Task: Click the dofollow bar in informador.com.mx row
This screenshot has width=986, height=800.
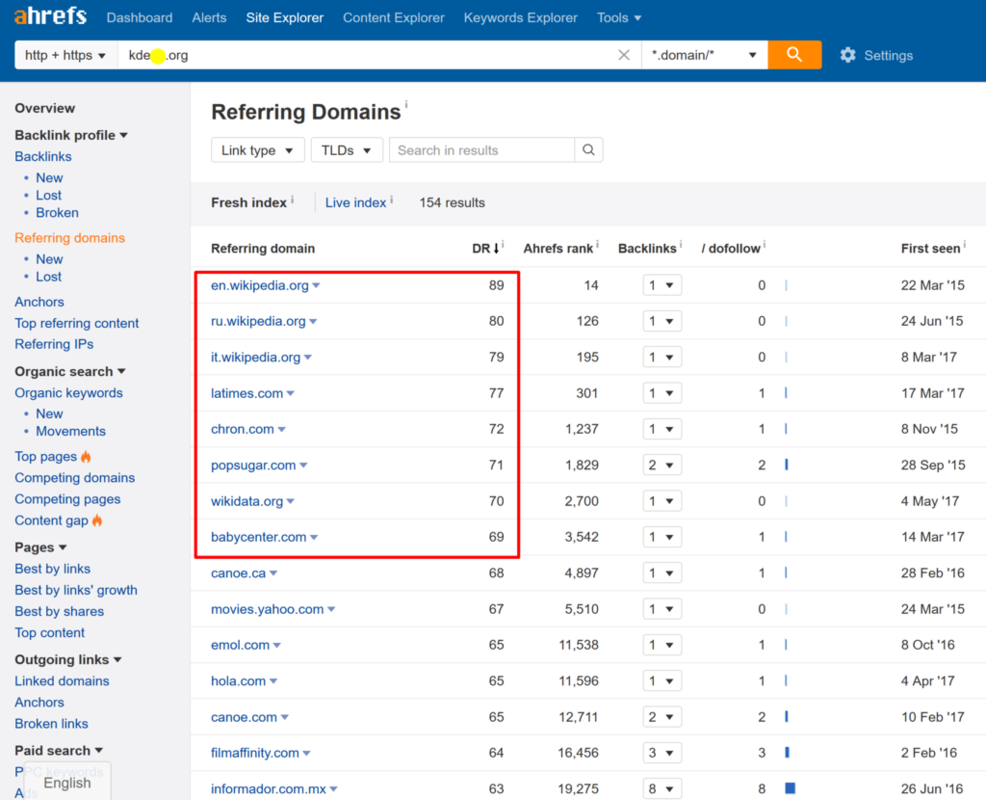Action: (x=790, y=788)
